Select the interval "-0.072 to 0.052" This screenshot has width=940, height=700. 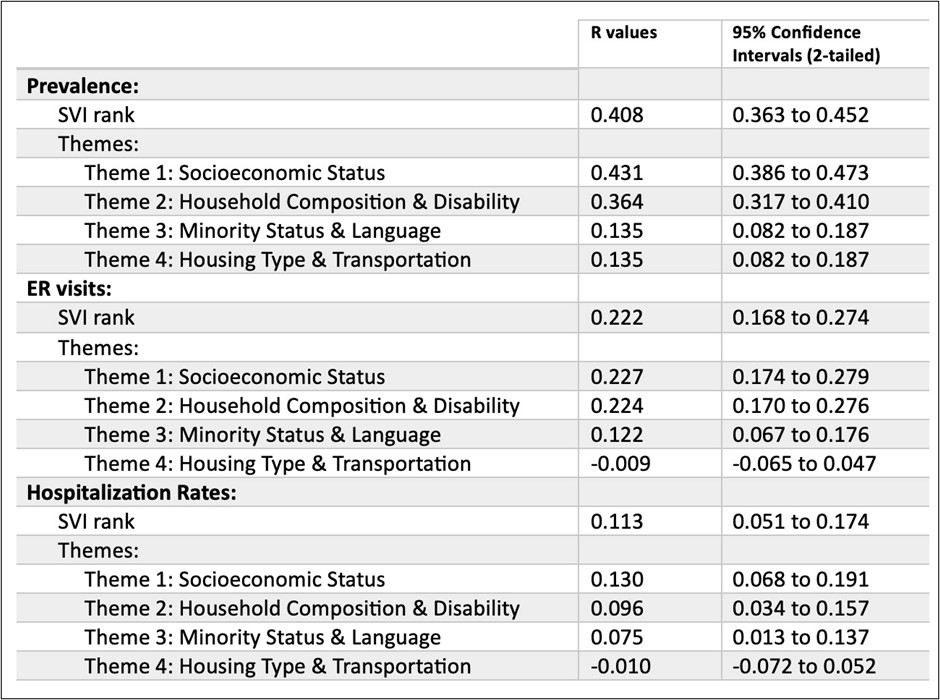pos(804,667)
